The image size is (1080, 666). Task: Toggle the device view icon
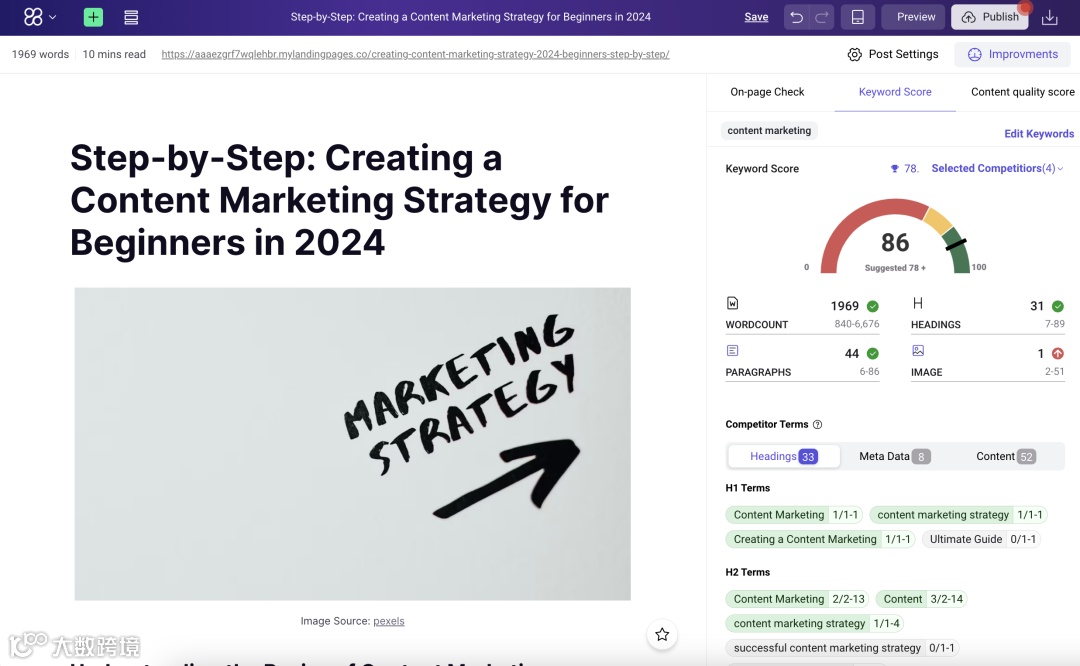coord(858,17)
